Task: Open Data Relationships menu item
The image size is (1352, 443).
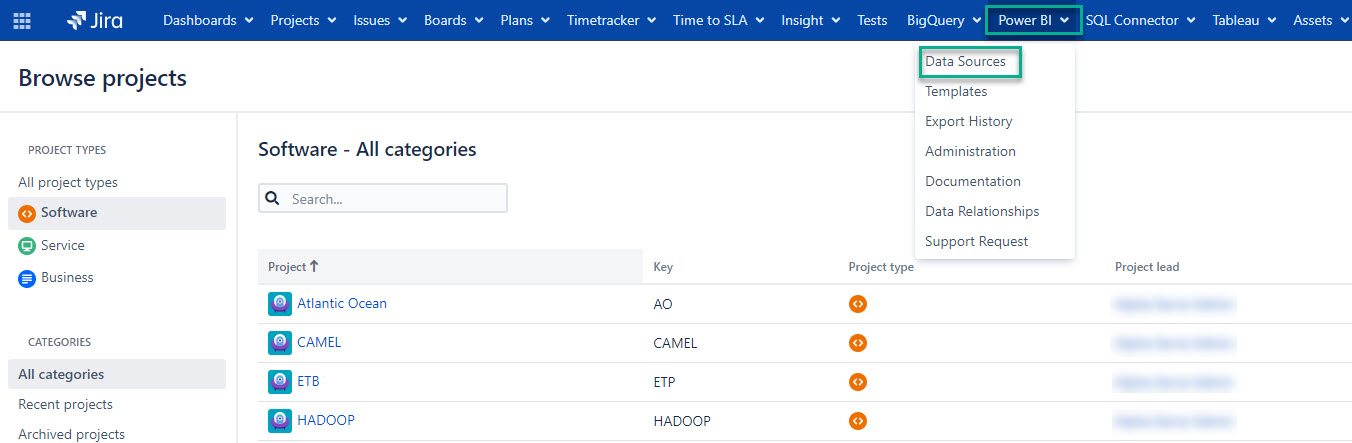Action: tap(981, 212)
